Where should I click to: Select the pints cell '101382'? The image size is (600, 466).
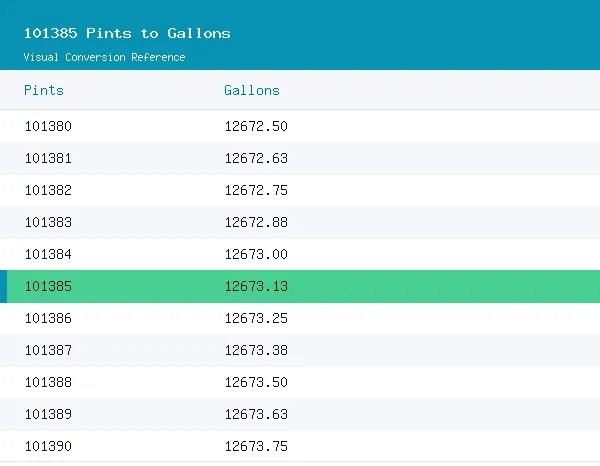coord(48,190)
